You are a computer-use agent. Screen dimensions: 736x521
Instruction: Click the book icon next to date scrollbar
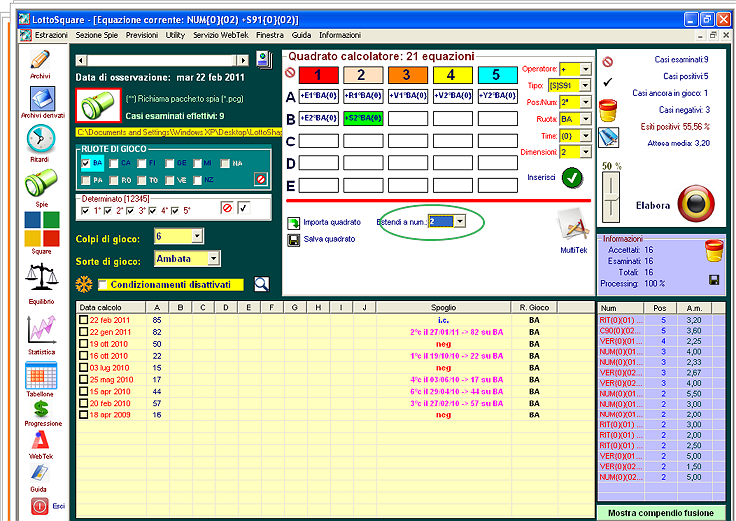[x=264, y=60]
